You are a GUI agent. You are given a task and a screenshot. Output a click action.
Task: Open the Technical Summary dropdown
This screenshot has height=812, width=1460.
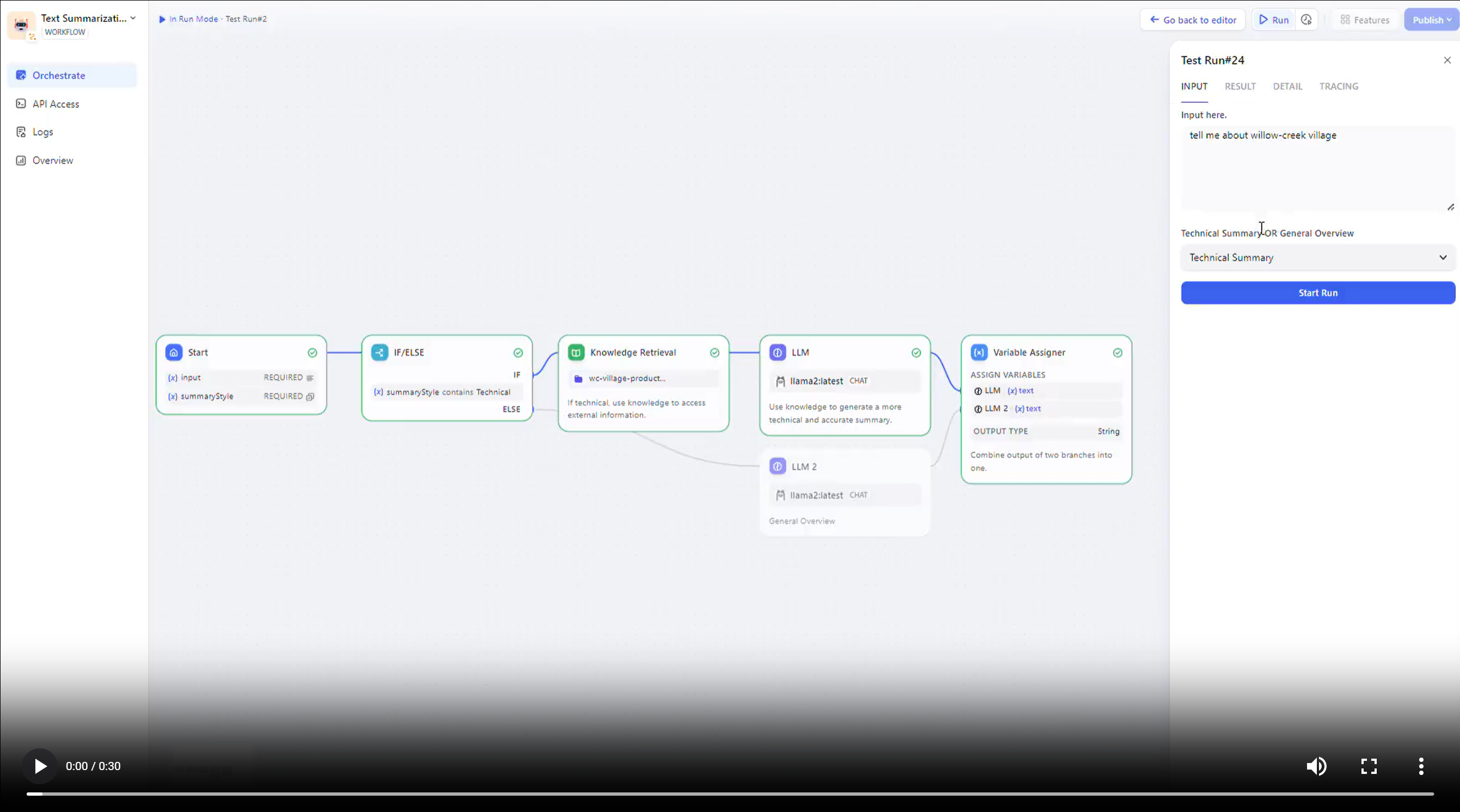pyautogui.click(x=1318, y=258)
